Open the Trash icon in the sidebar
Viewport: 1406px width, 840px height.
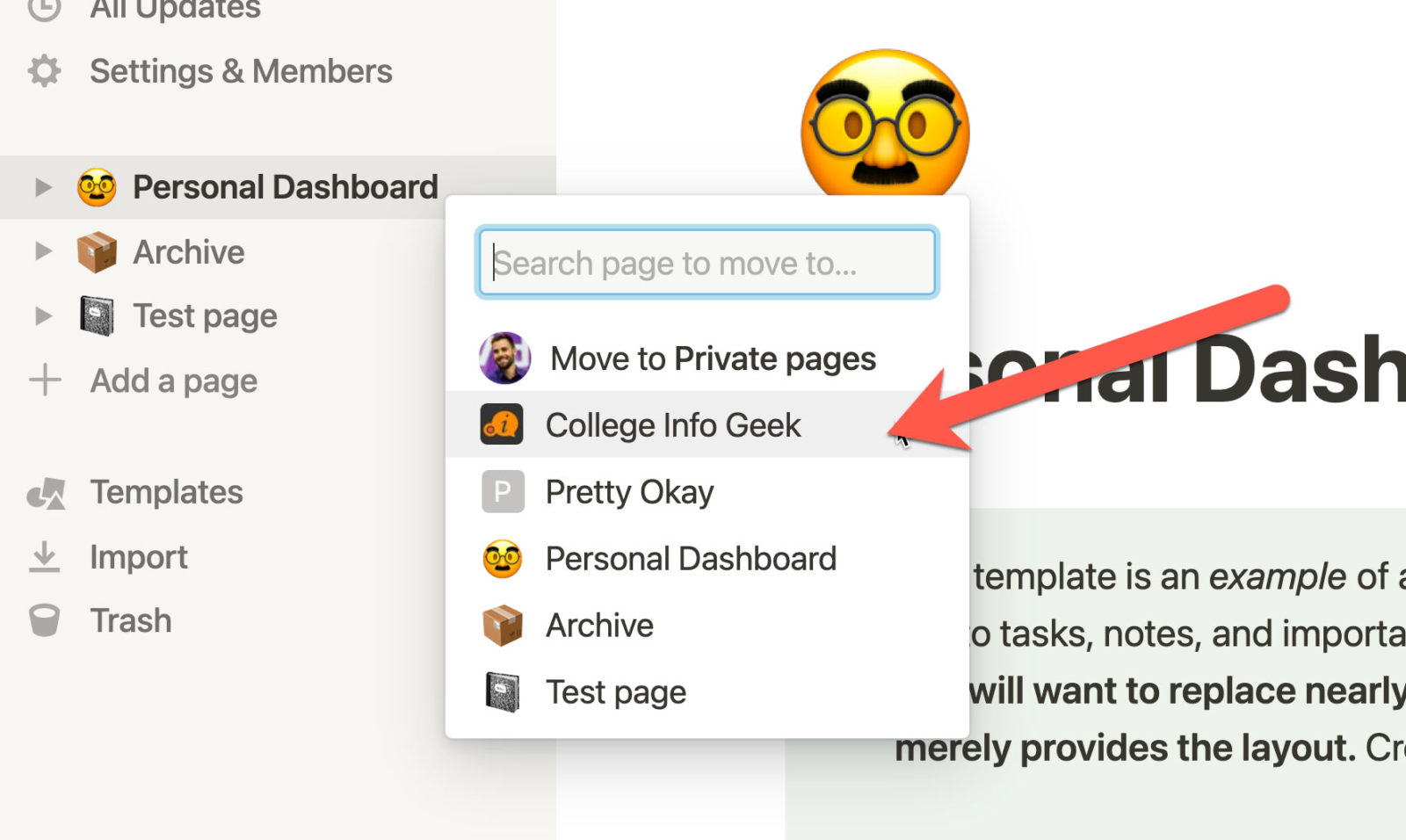(43, 620)
